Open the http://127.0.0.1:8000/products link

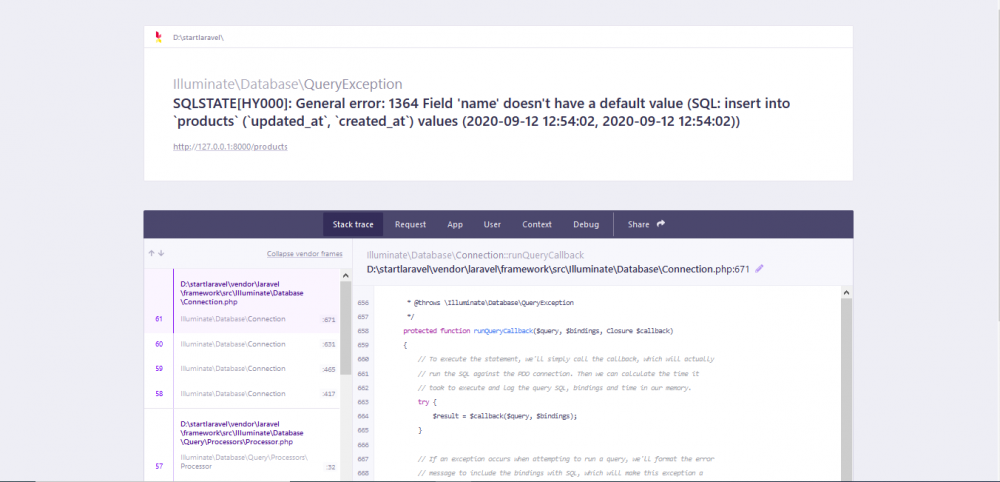click(230, 147)
